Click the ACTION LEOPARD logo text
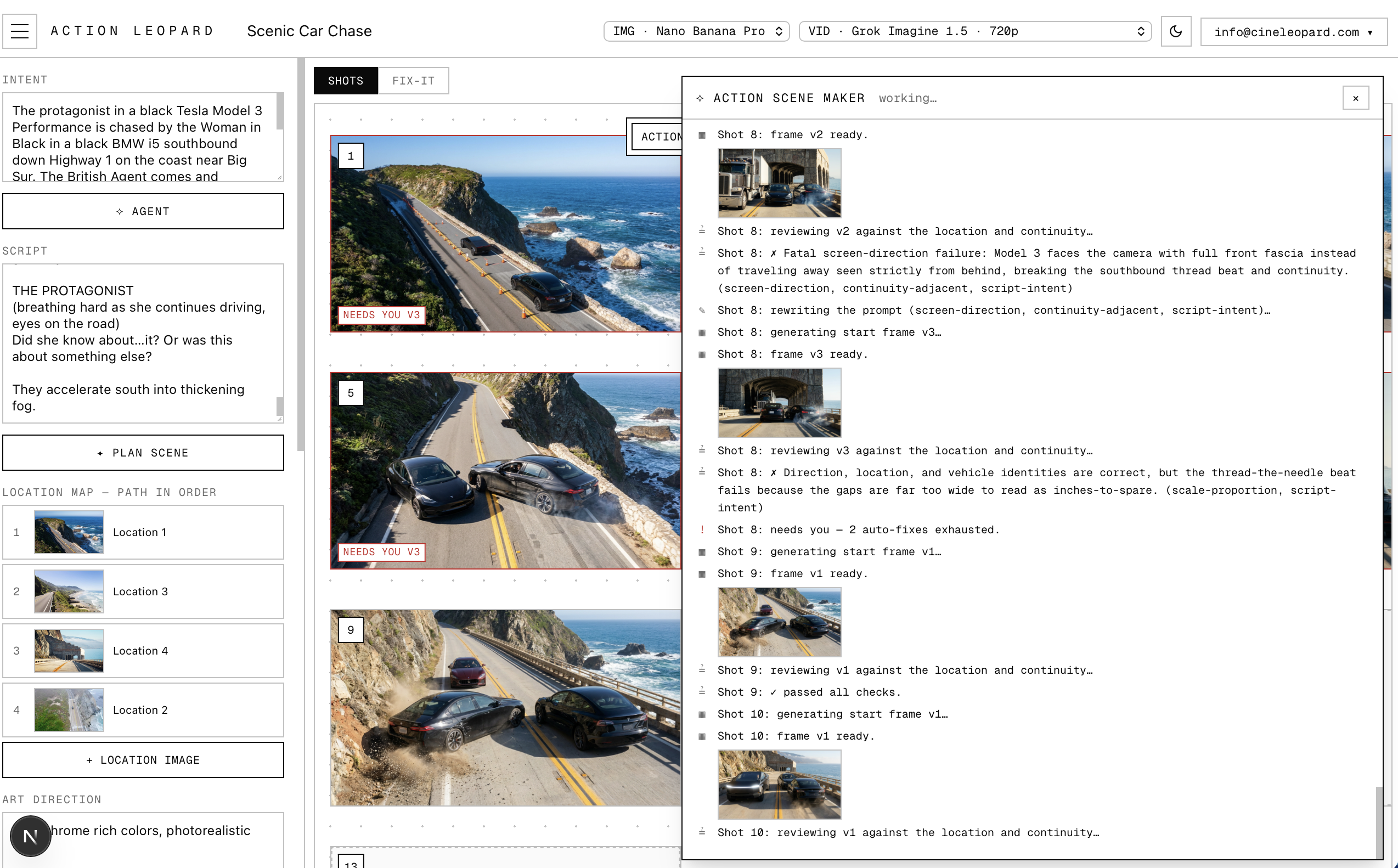 [132, 30]
